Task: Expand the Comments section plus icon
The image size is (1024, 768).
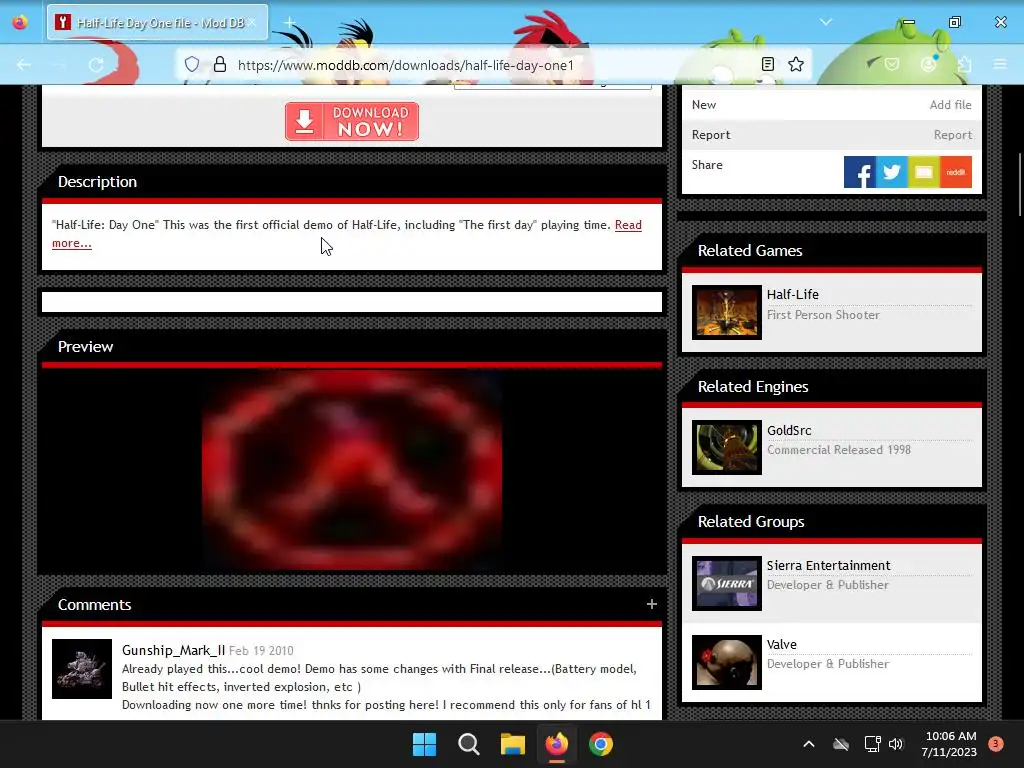Action: [651, 604]
